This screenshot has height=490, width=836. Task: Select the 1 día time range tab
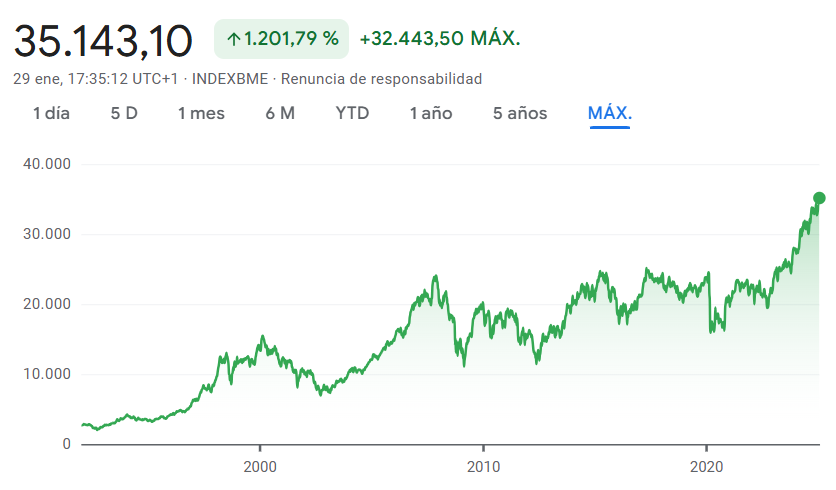(x=51, y=113)
